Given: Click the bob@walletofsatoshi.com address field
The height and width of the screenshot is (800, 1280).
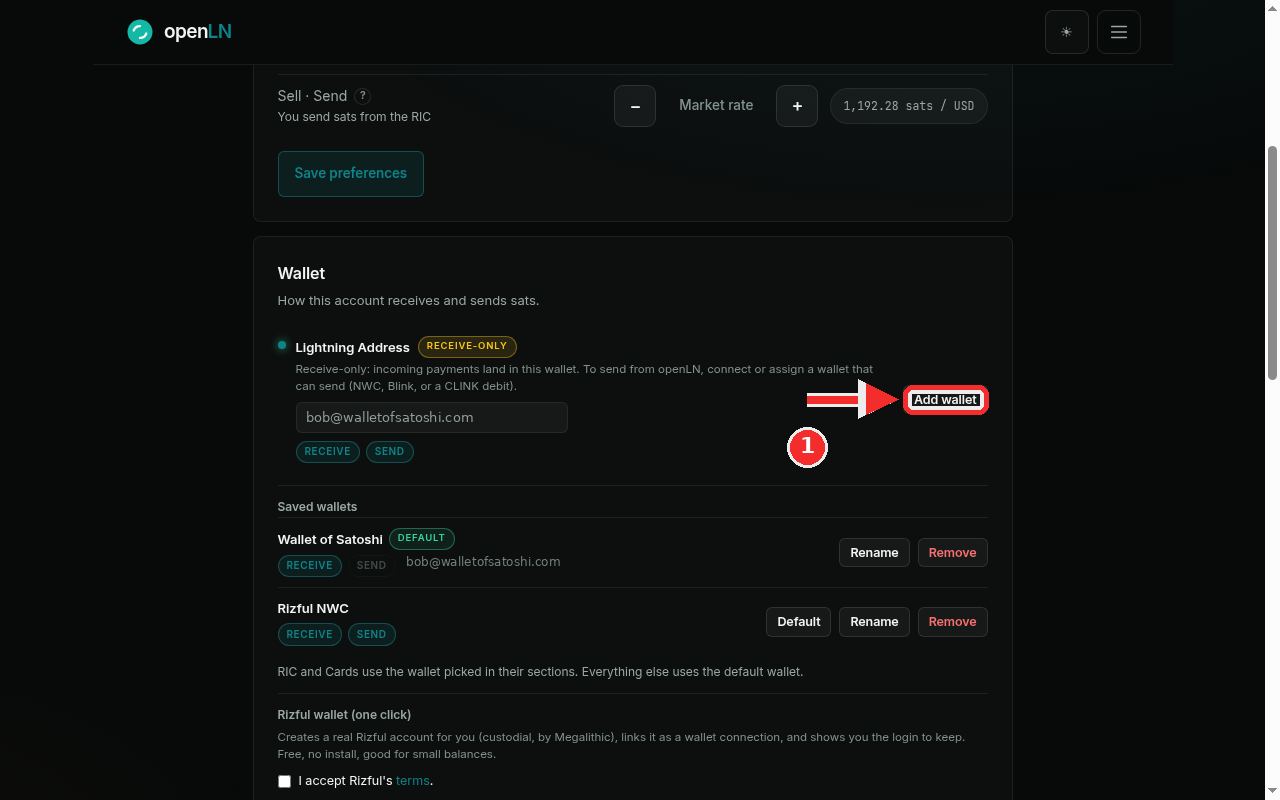Looking at the screenshot, I should [432, 418].
